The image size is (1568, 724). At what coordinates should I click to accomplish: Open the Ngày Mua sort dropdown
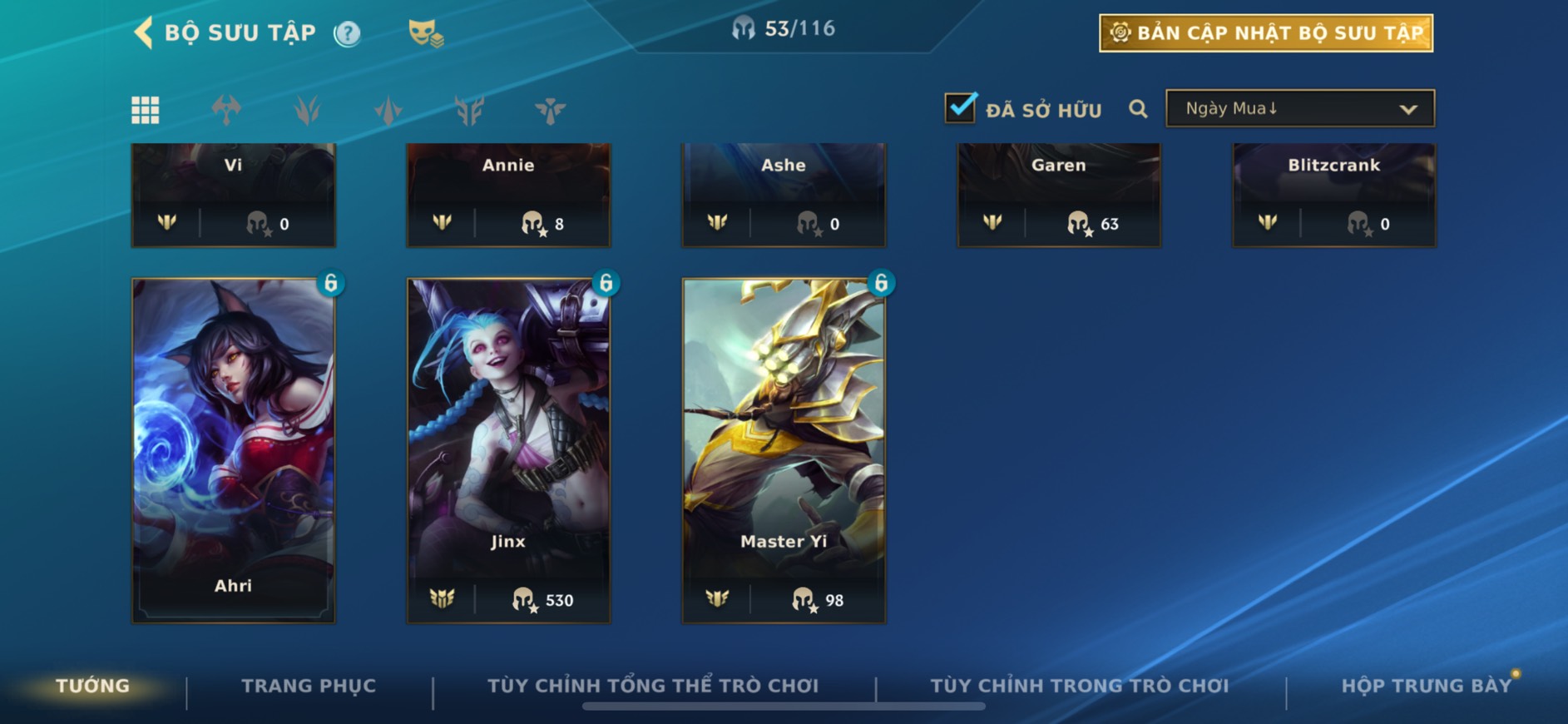click(x=1300, y=108)
